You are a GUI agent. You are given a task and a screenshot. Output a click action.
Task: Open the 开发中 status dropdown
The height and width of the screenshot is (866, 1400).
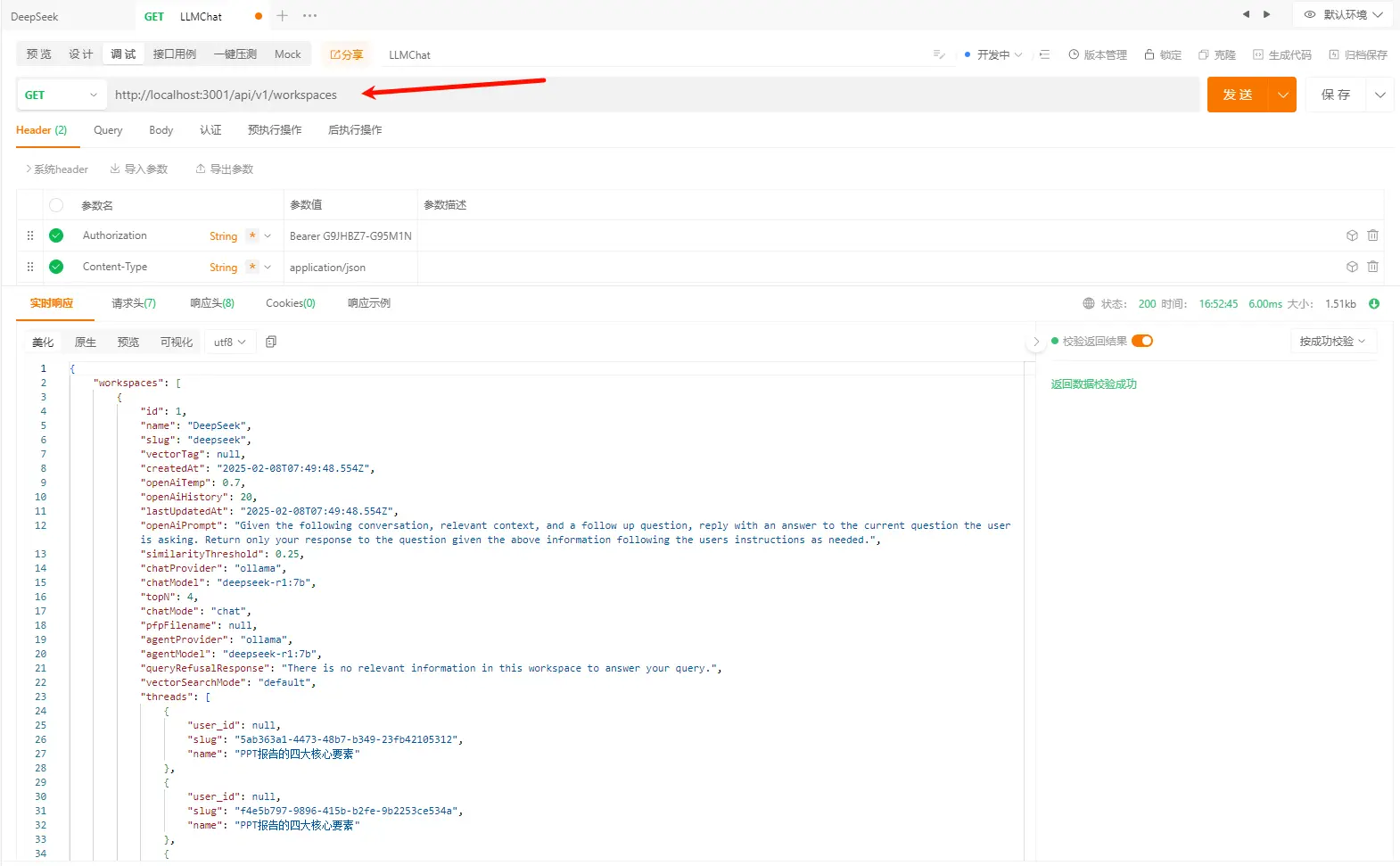pyautogui.click(x=993, y=54)
